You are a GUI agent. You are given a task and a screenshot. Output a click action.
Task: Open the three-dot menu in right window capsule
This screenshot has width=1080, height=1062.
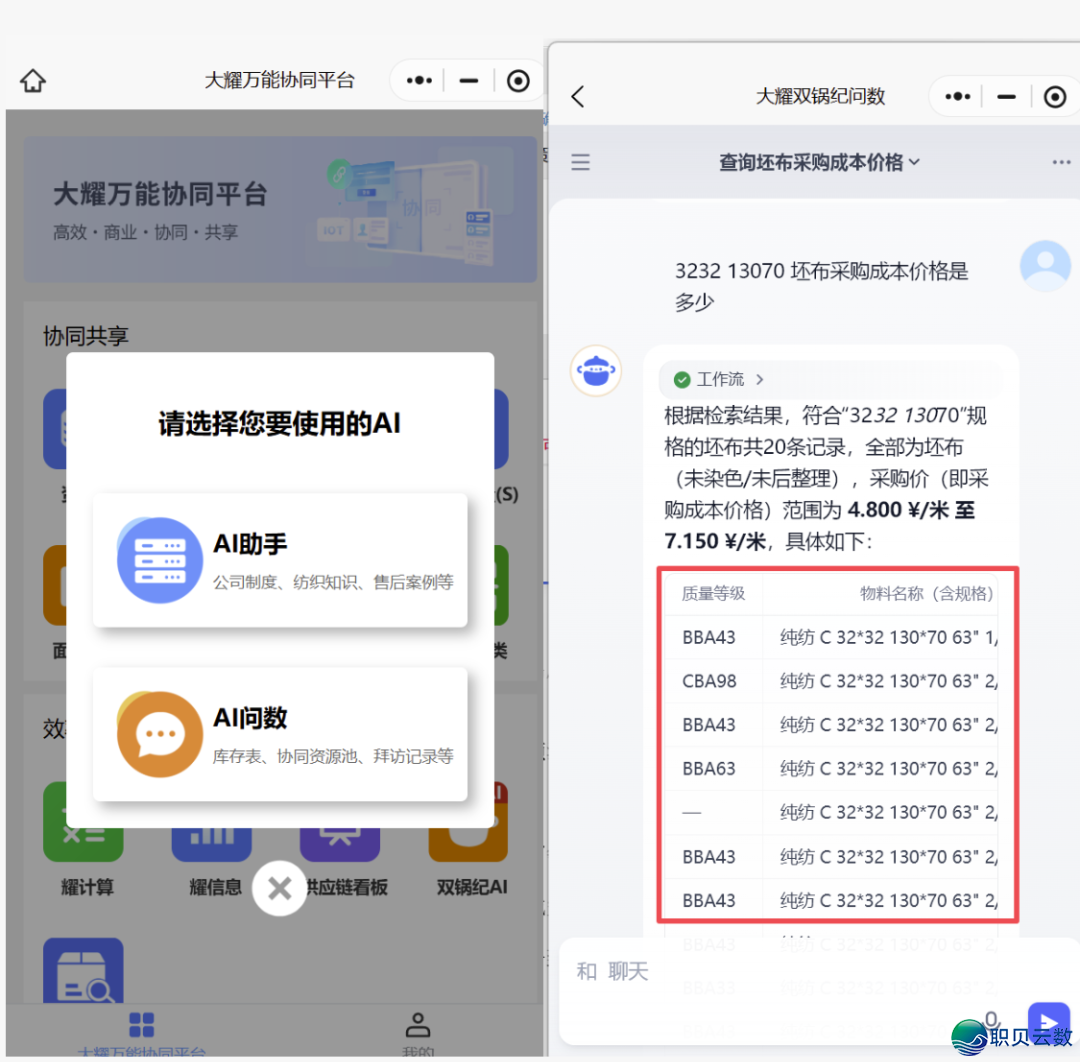pos(957,96)
